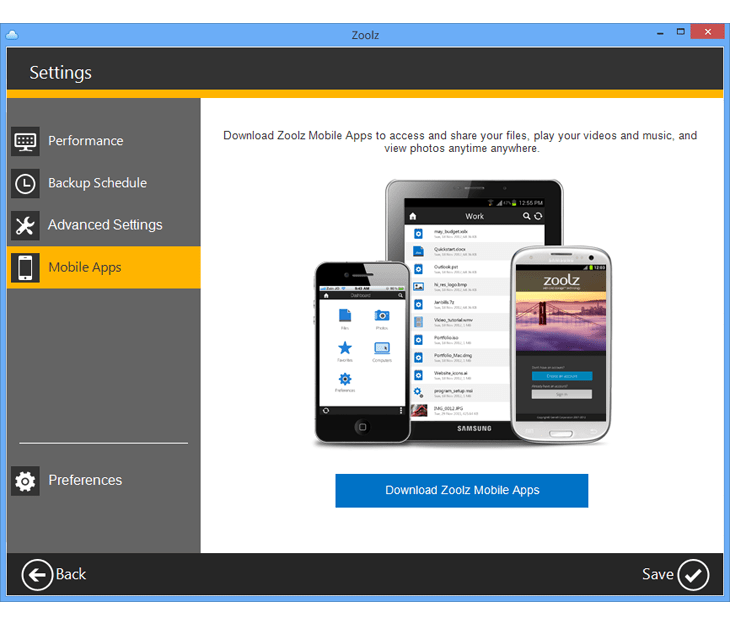Open the Preferences section
730x625 pixels.
104,481
